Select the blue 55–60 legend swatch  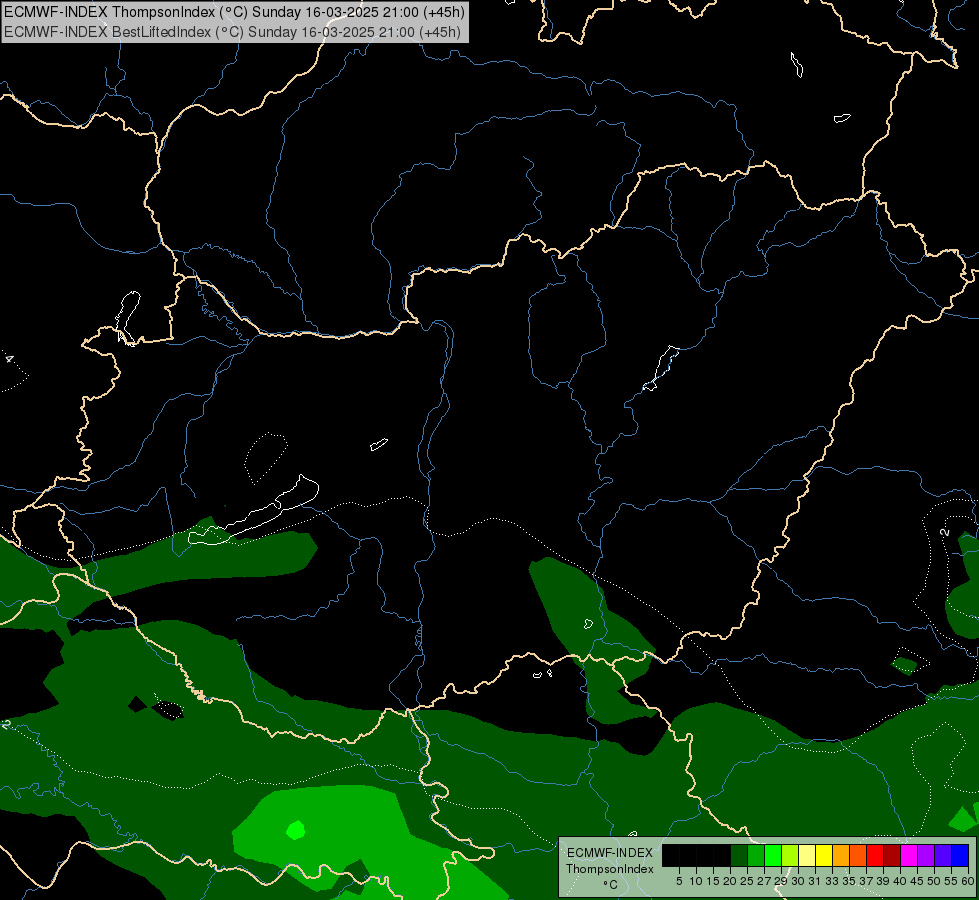(x=959, y=856)
